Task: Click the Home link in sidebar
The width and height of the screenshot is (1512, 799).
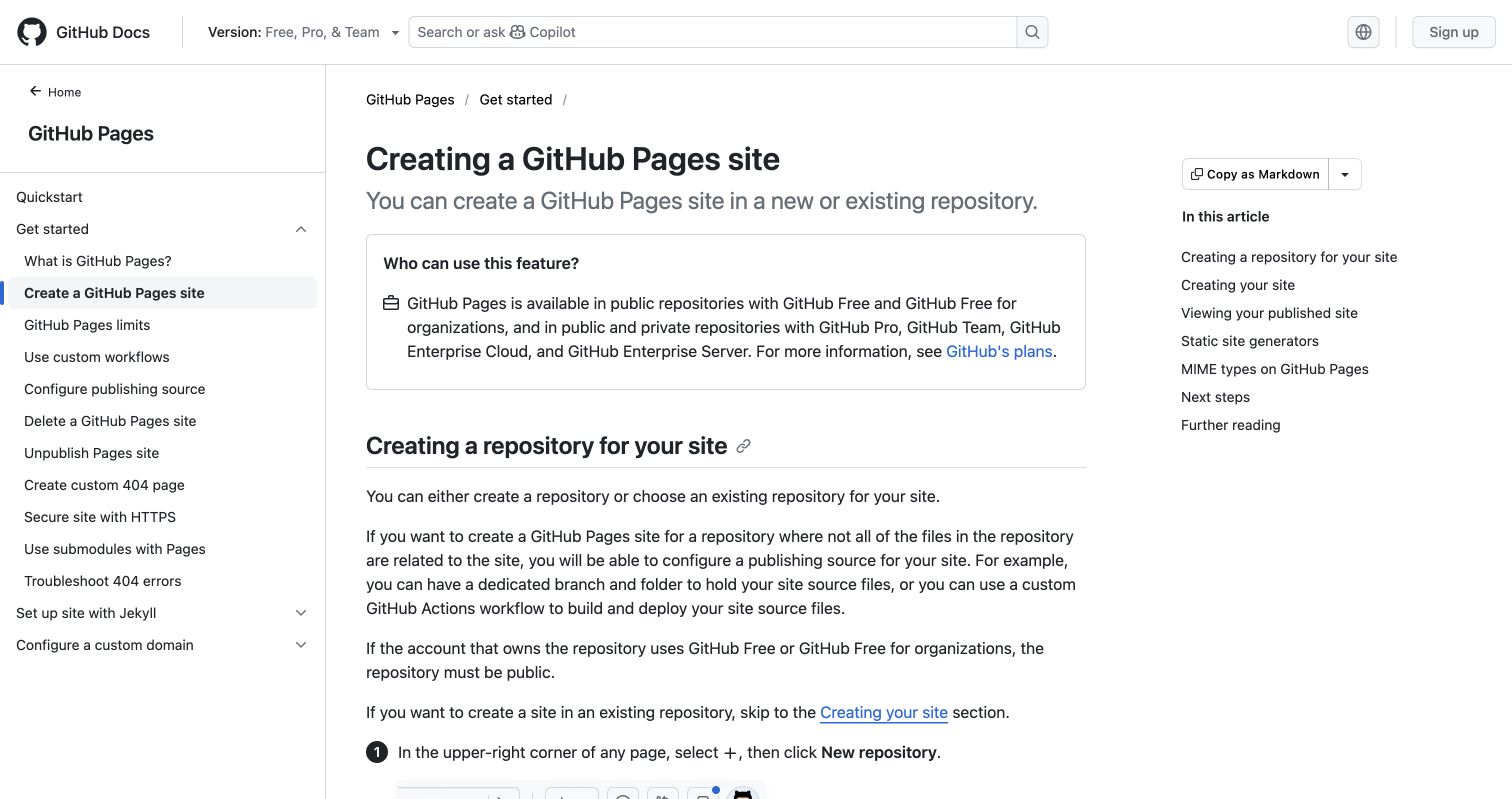Action: tap(64, 92)
